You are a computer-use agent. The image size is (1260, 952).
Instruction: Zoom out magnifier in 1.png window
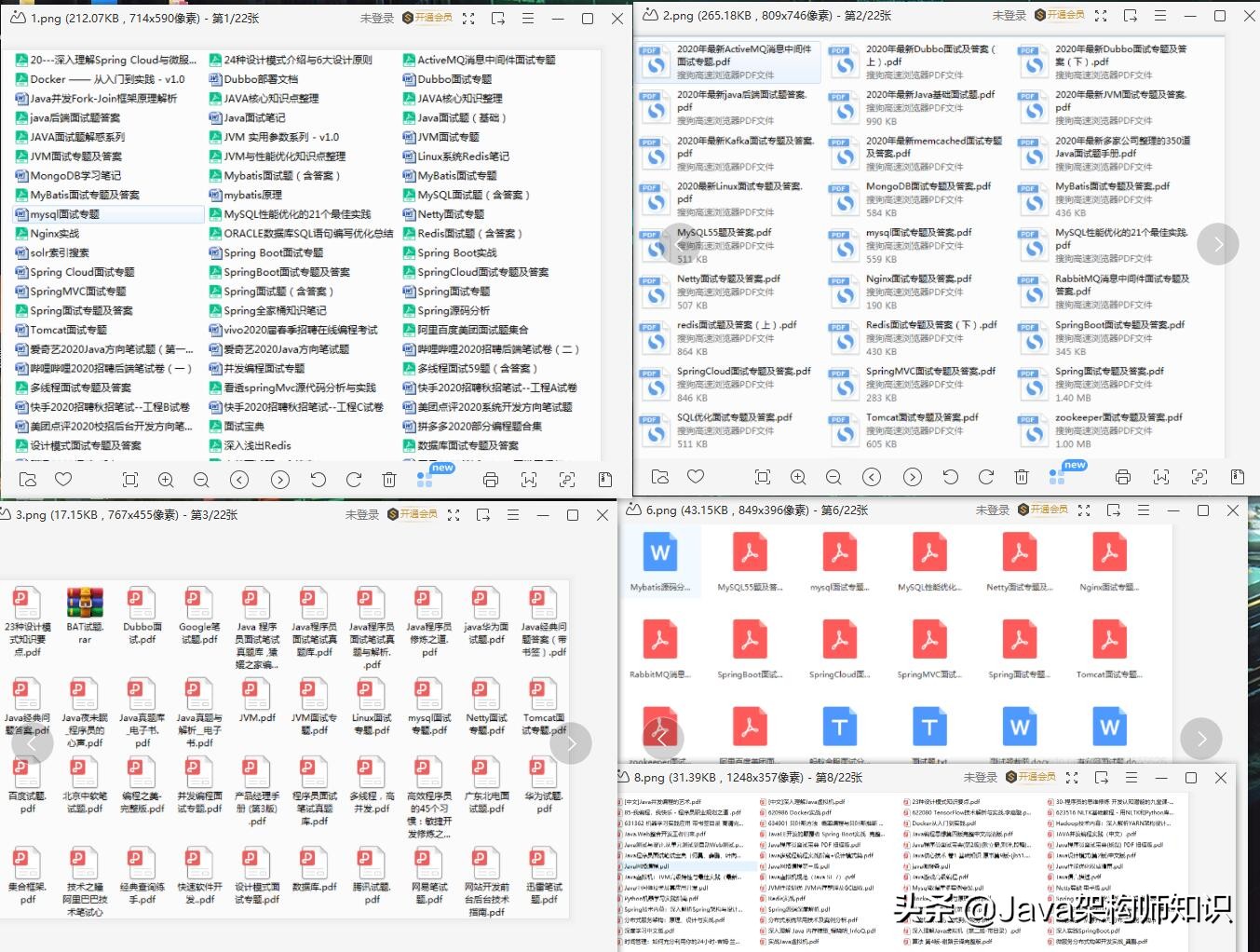point(201,480)
